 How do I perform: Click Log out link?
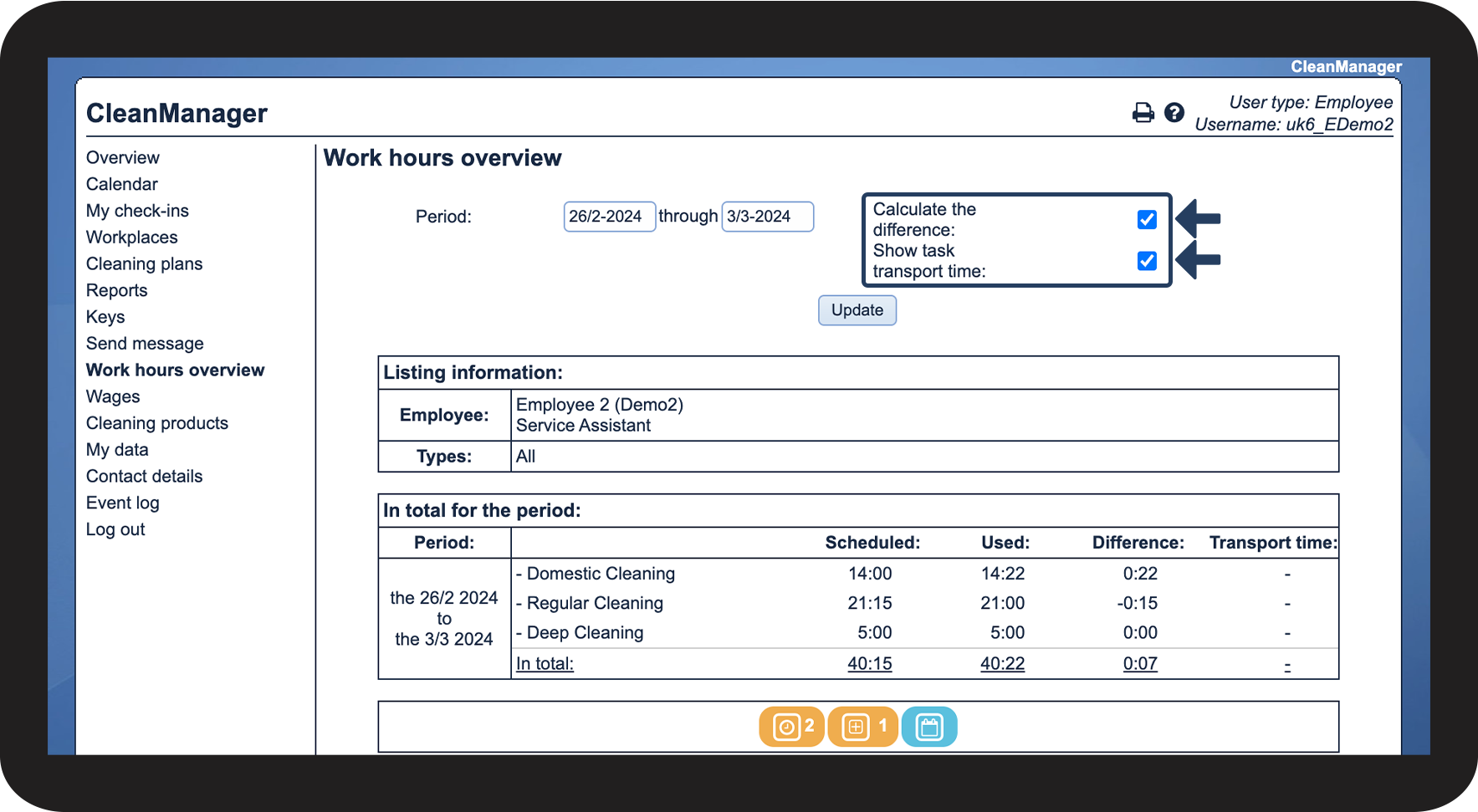(x=115, y=529)
